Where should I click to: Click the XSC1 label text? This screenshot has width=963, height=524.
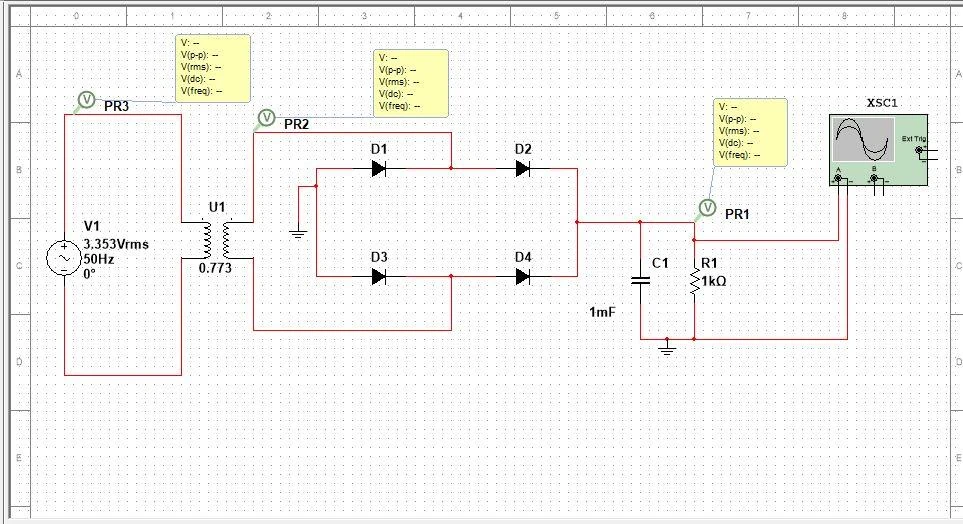[x=882, y=103]
